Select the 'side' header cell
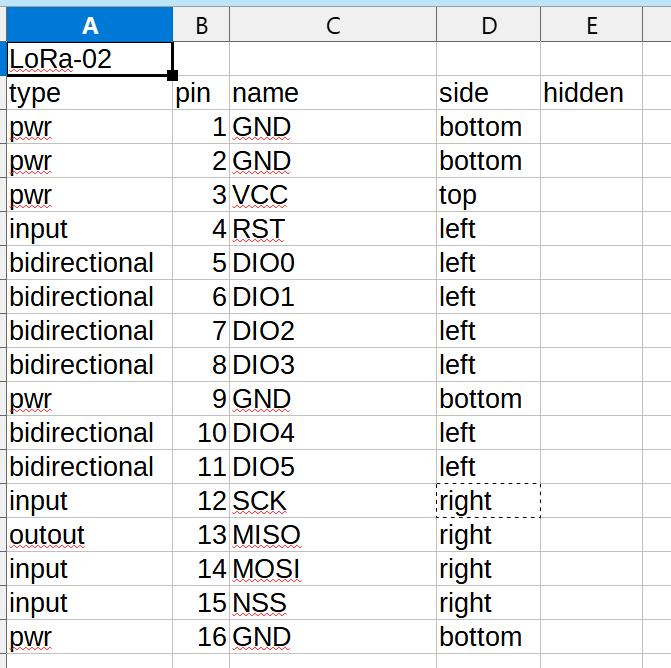This screenshot has height=668, width=671. point(489,93)
